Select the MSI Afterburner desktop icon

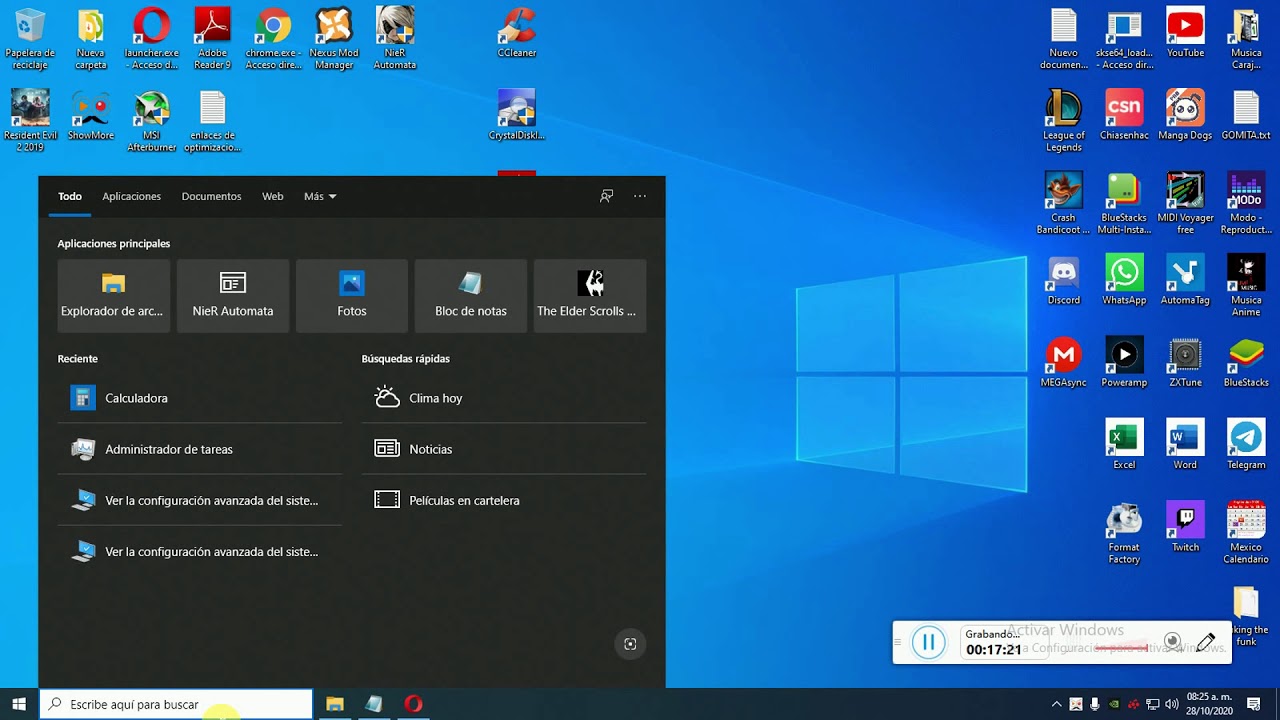click(x=152, y=121)
